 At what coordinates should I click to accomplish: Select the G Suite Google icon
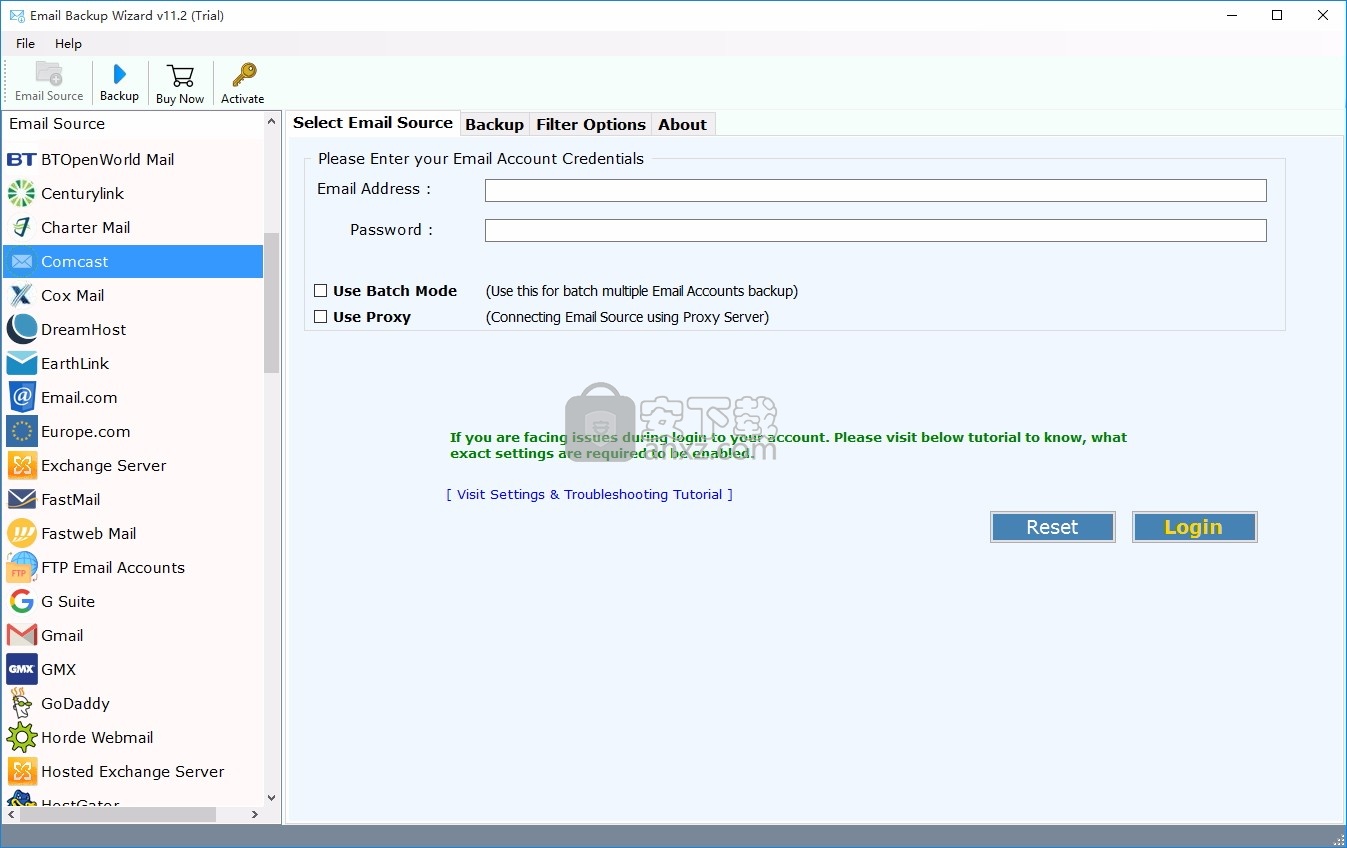tap(21, 601)
